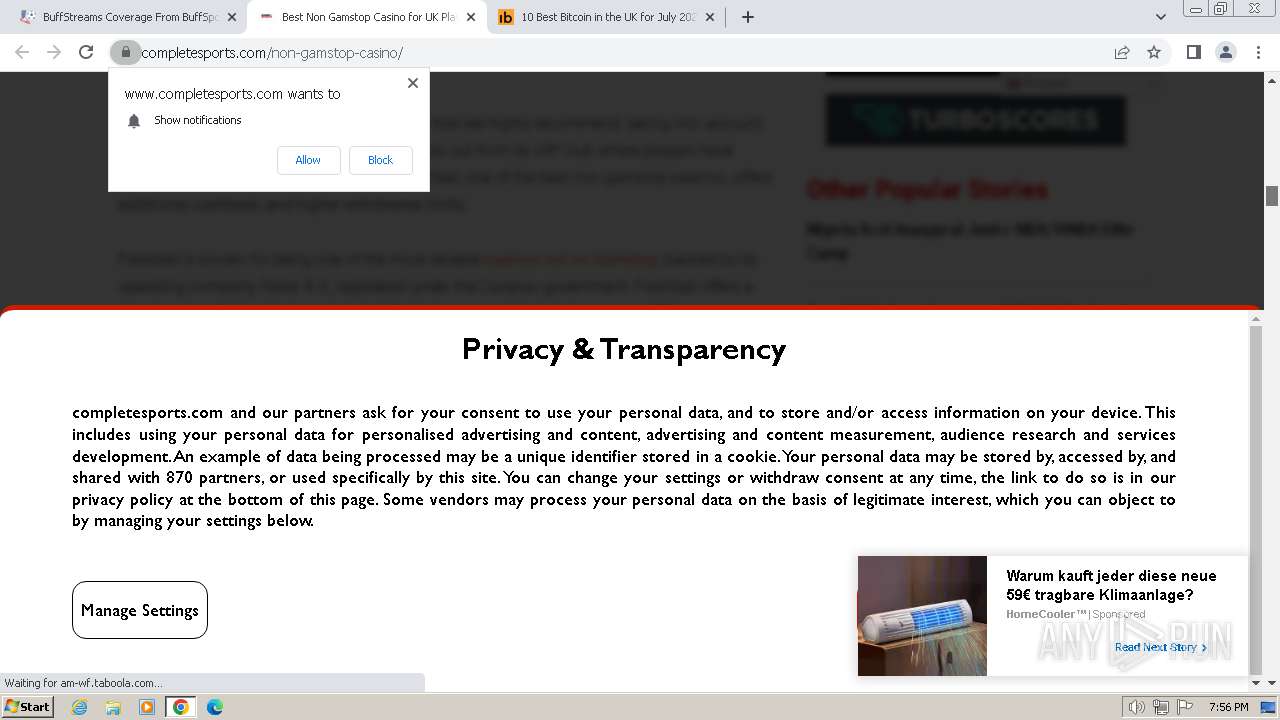This screenshot has width=1280, height=720.
Task: Click the network tray icon
Action: point(1160,707)
